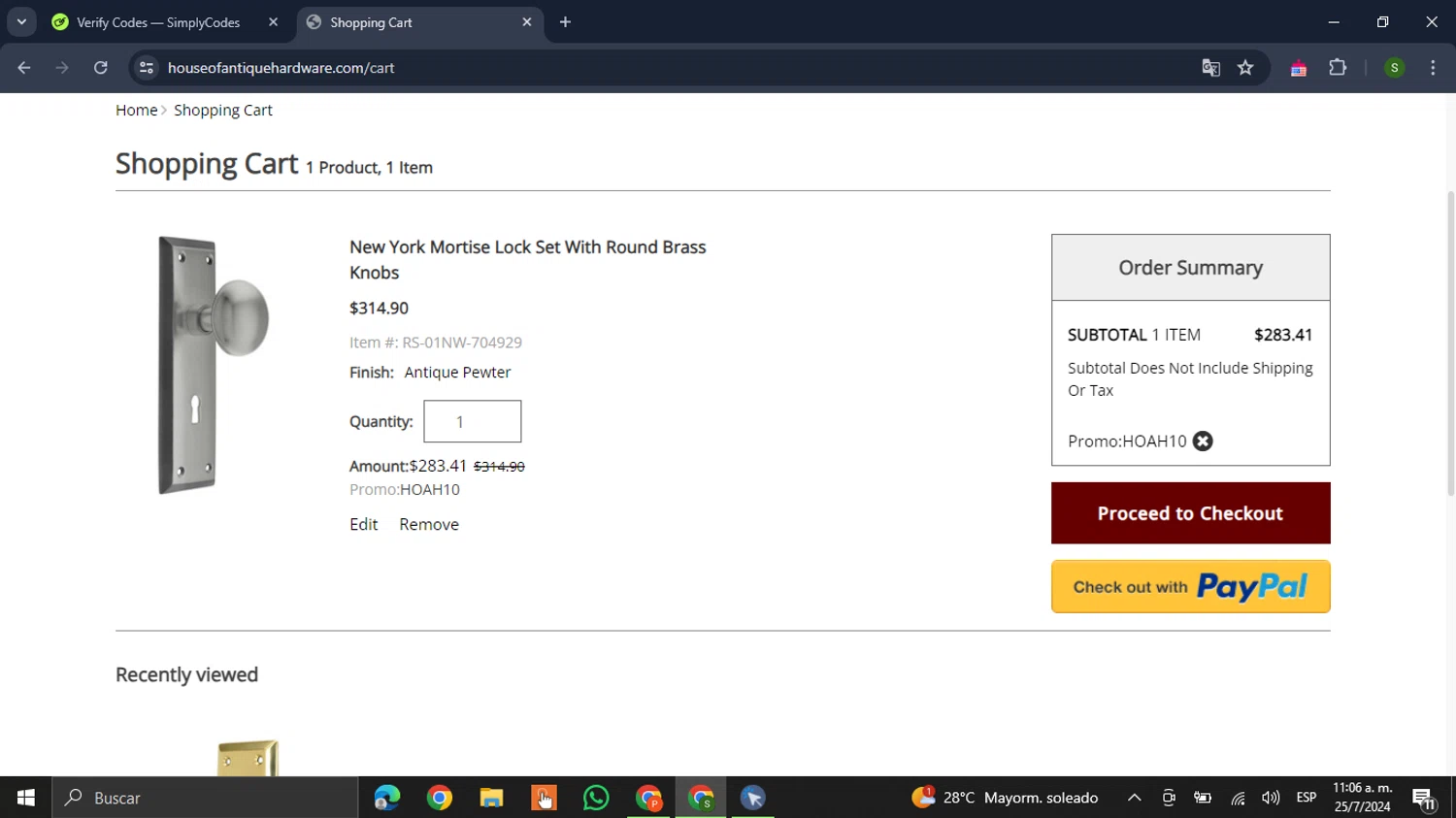Show hidden system tray icons
Image resolution: width=1456 pixels, height=818 pixels.
coord(1134,798)
